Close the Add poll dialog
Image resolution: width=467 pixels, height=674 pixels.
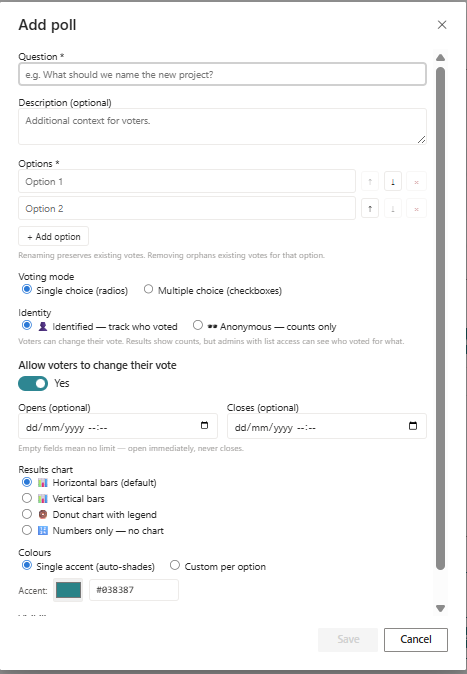pos(442,25)
